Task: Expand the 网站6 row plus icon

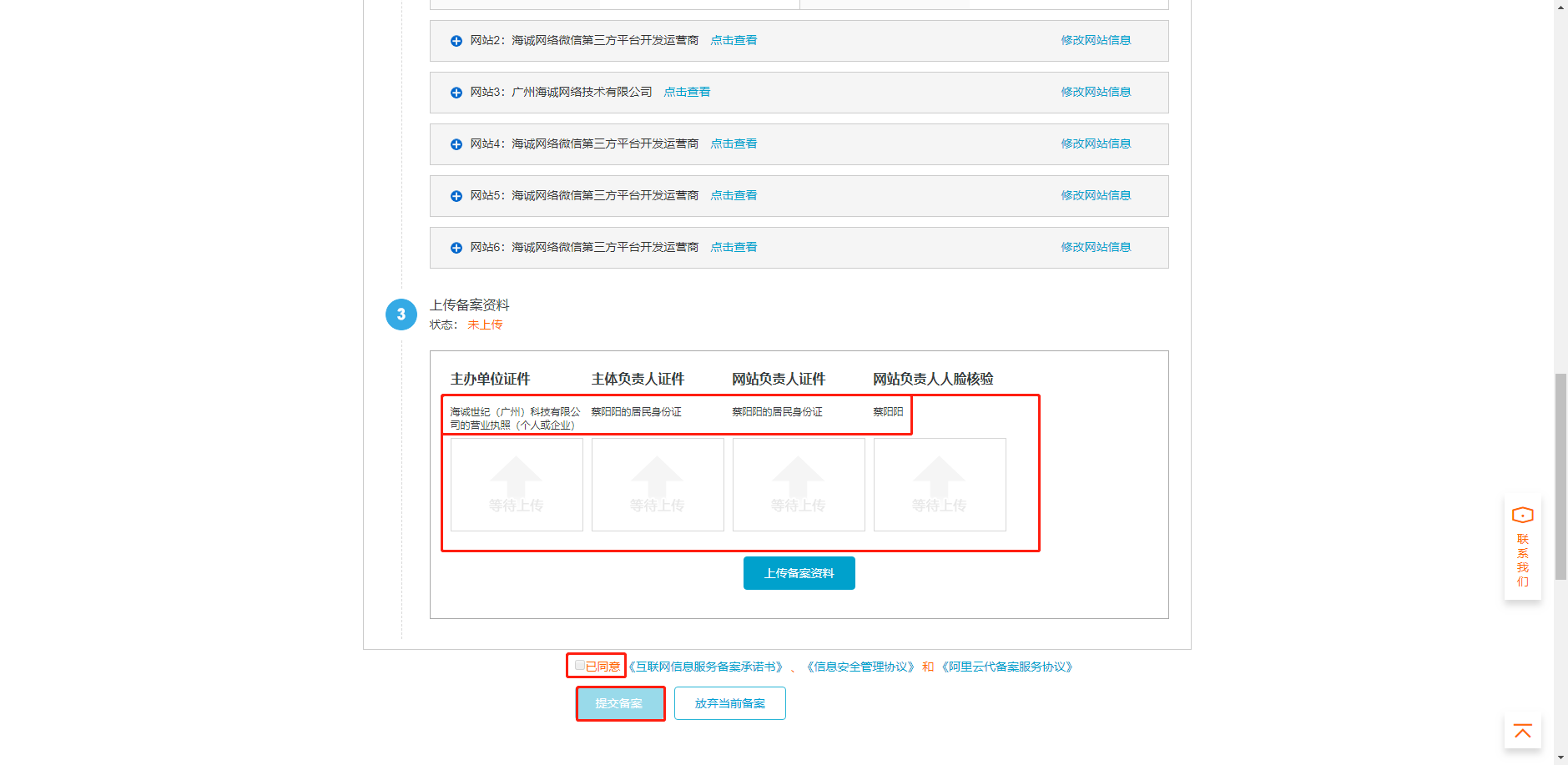Action: (456, 248)
